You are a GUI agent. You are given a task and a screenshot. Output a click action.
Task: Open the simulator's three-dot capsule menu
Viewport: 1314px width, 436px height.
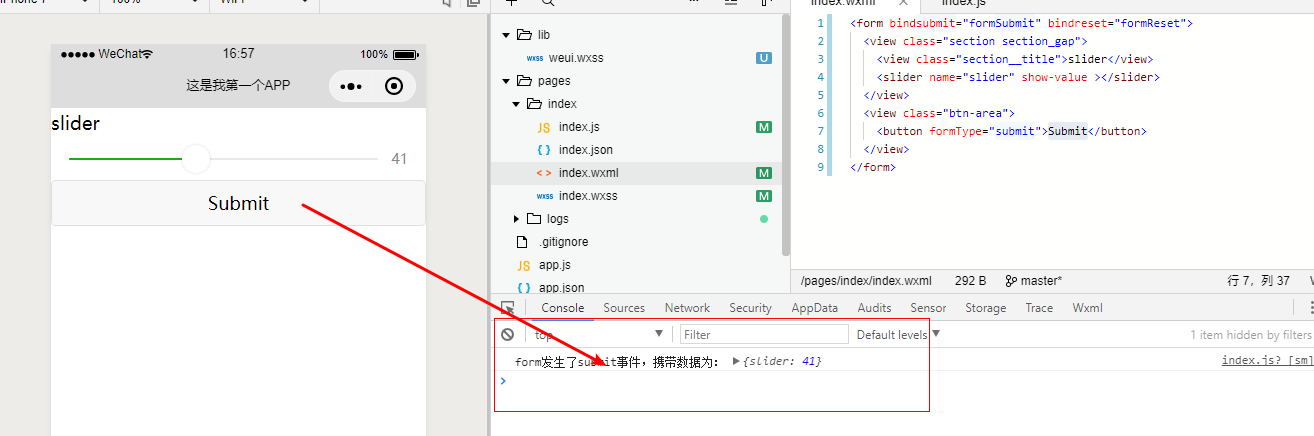(351, 86)
